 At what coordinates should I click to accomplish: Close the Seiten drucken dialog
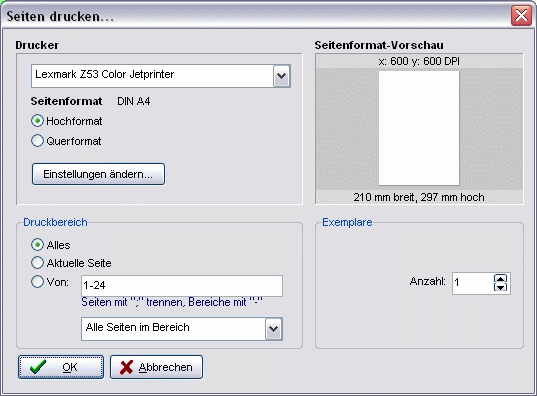(x=521, y=15)
